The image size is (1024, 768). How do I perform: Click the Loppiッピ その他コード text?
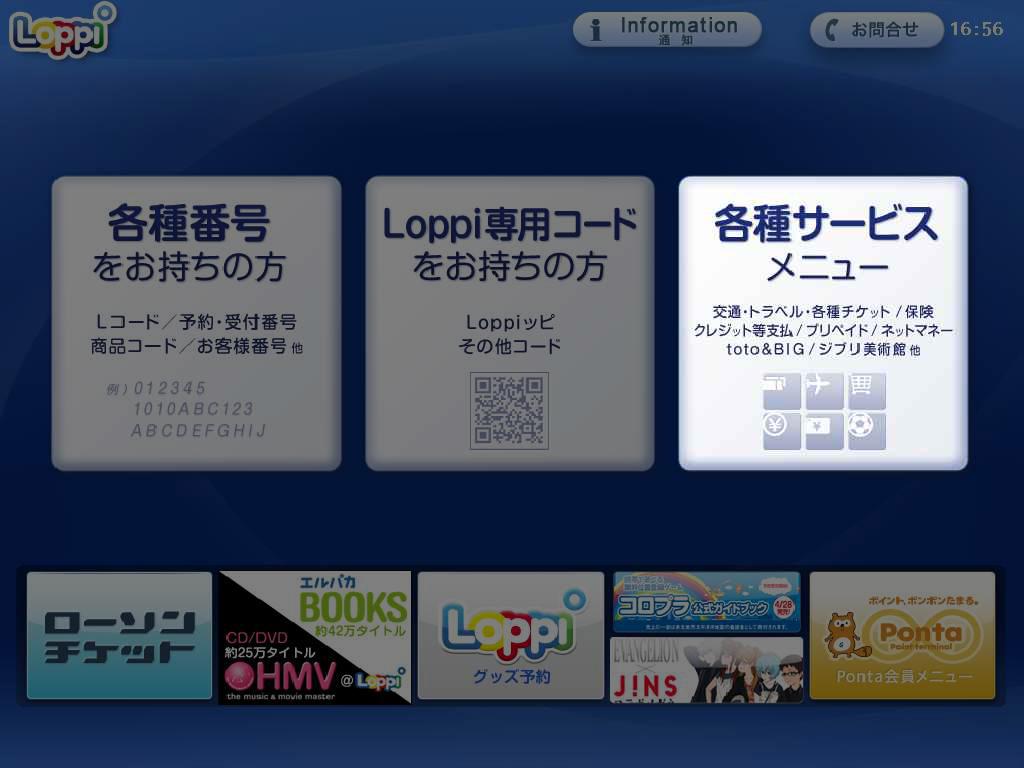click(509, 334)
